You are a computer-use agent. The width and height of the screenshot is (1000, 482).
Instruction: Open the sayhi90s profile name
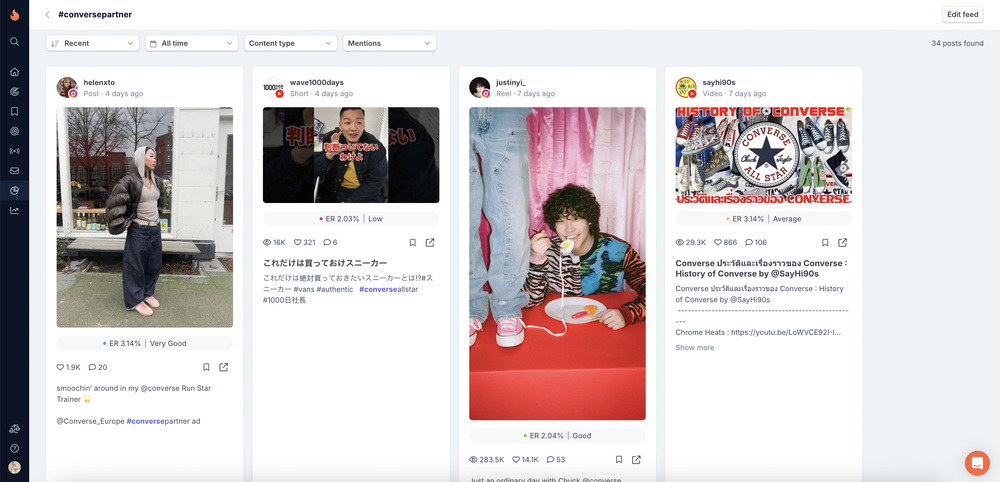pos(719,82)
